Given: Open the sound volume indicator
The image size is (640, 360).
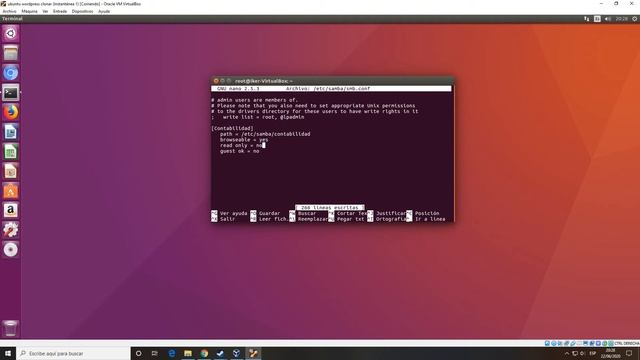Looking at the screenshot, I should 608,19.
